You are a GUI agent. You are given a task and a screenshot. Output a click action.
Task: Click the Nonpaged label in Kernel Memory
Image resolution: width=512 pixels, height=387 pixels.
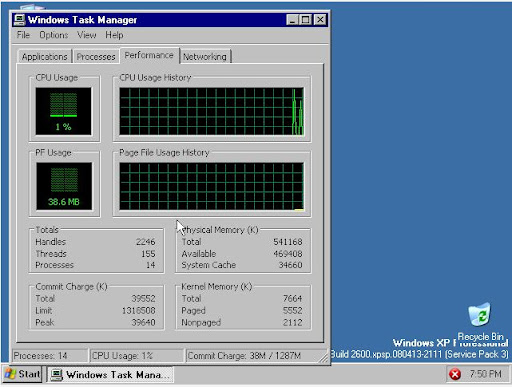click(201, 322)
